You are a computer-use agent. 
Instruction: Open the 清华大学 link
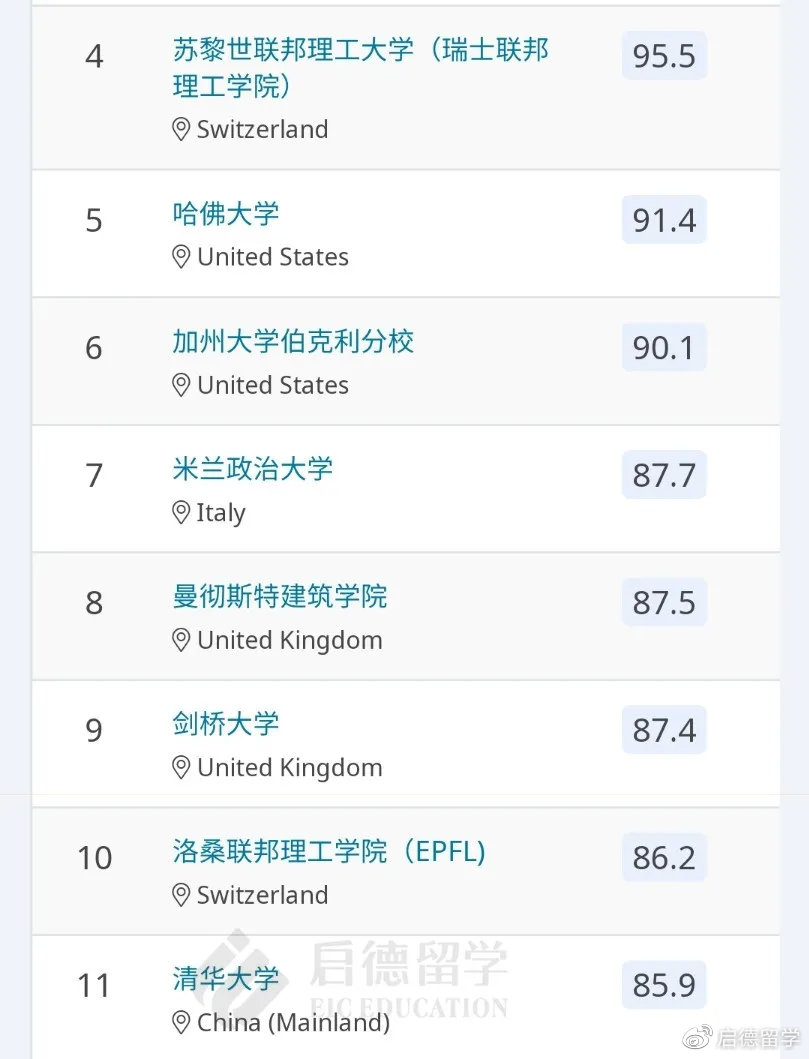226,979
